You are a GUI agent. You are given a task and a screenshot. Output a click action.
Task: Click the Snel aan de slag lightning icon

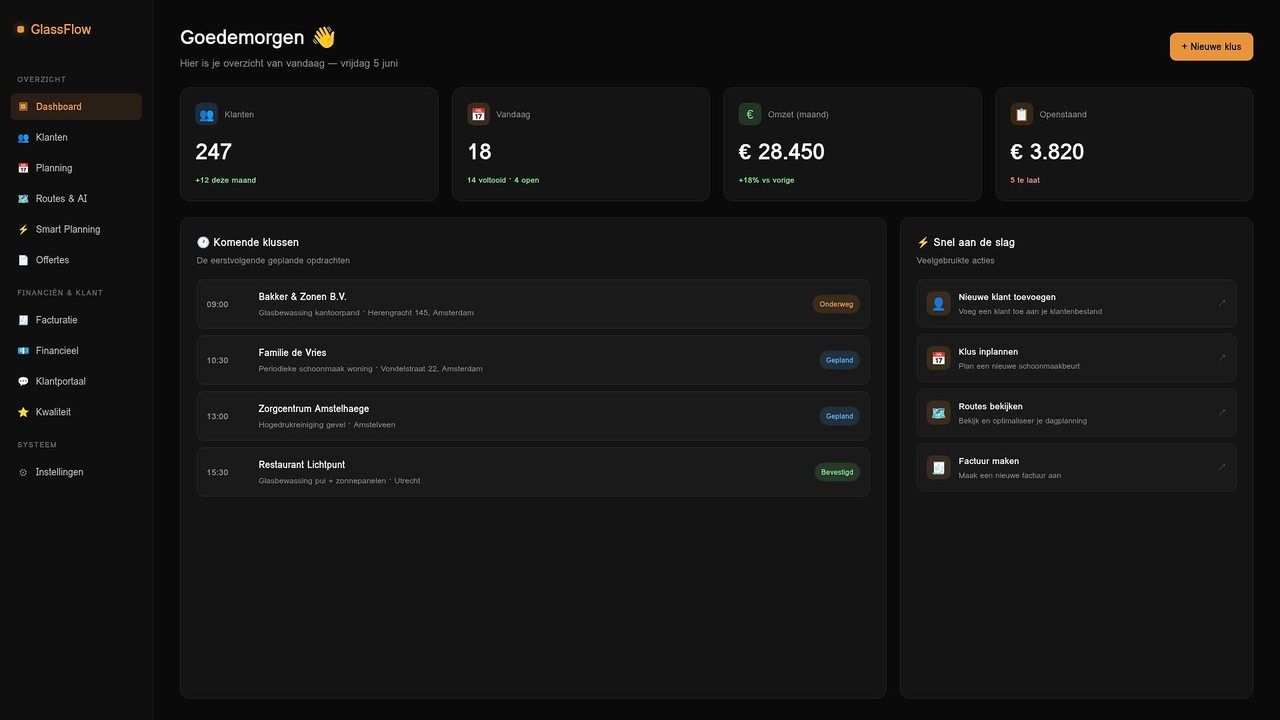[x=923, y=242]
